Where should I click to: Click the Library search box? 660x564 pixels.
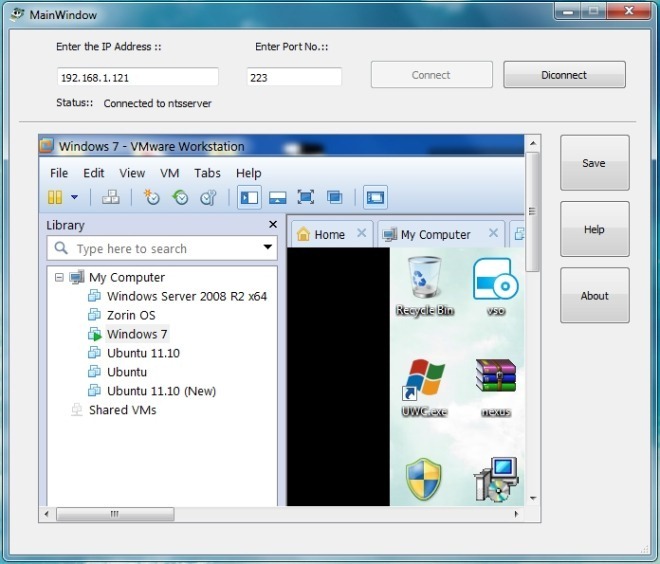[162, 248]
